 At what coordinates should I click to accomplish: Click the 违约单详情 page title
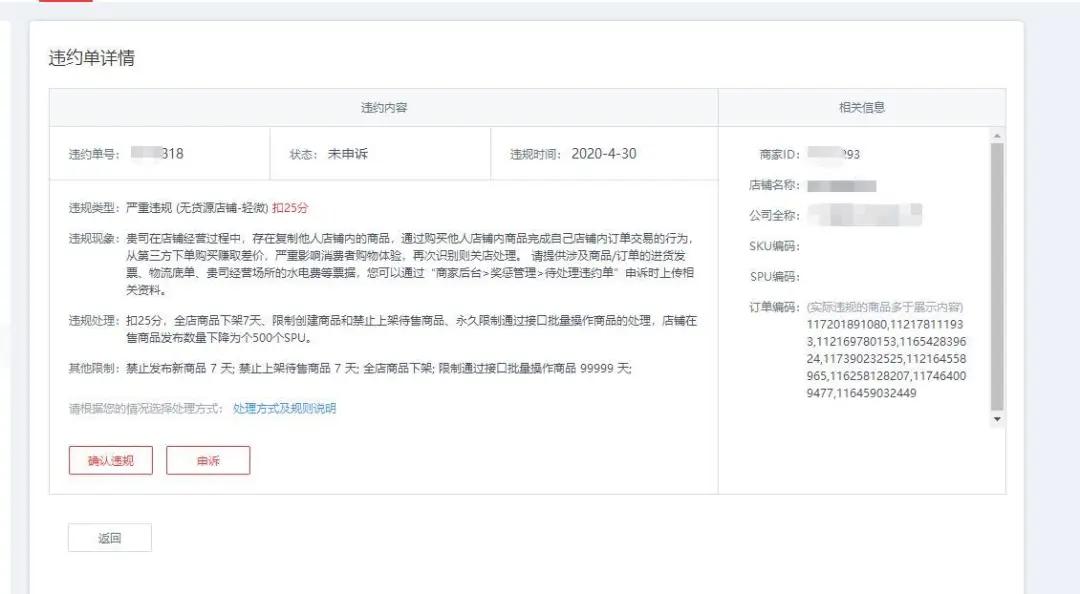click(92, 58)
